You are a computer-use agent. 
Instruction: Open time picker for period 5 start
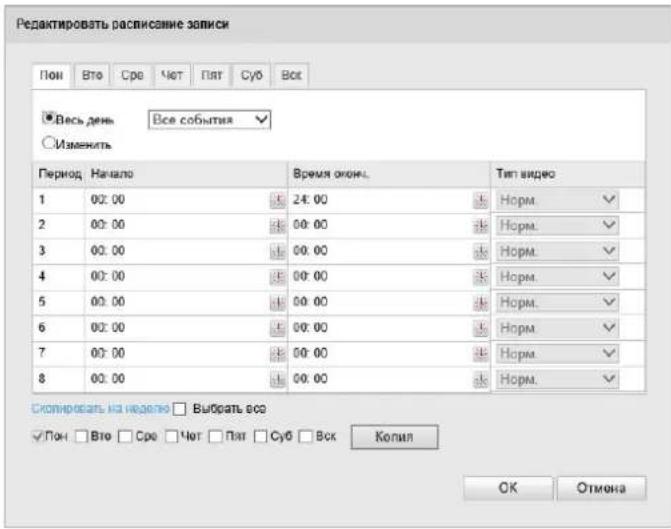coord(278,303)
